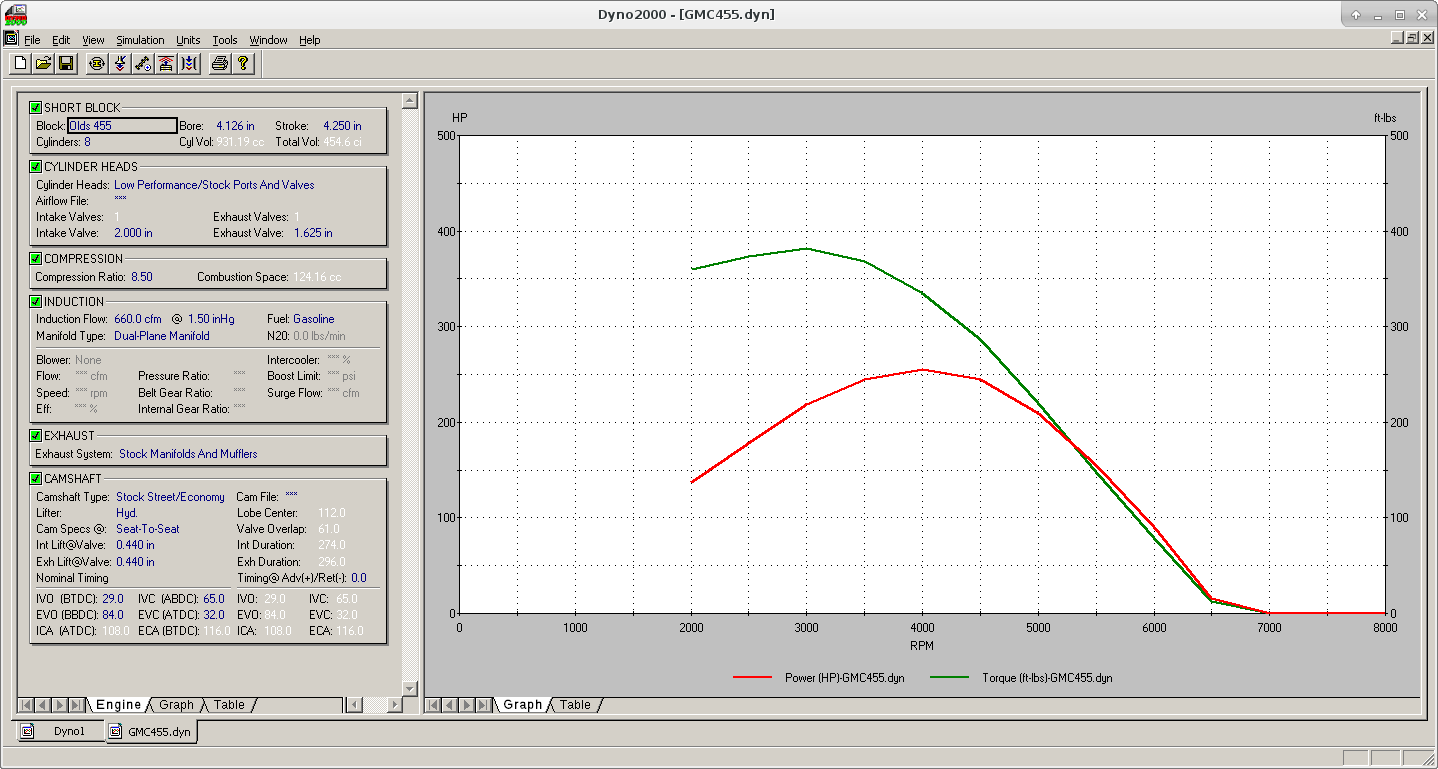Toggle the EXHAUST checkbox
This screenshot has width=1438, height=769.
(x=36, y=435)
